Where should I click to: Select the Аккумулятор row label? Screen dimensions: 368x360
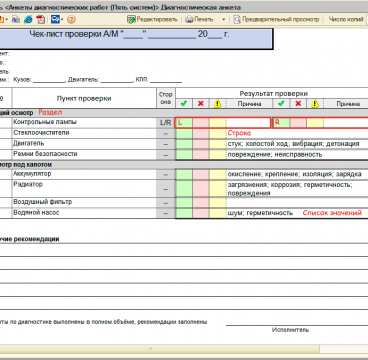point(32,174)
